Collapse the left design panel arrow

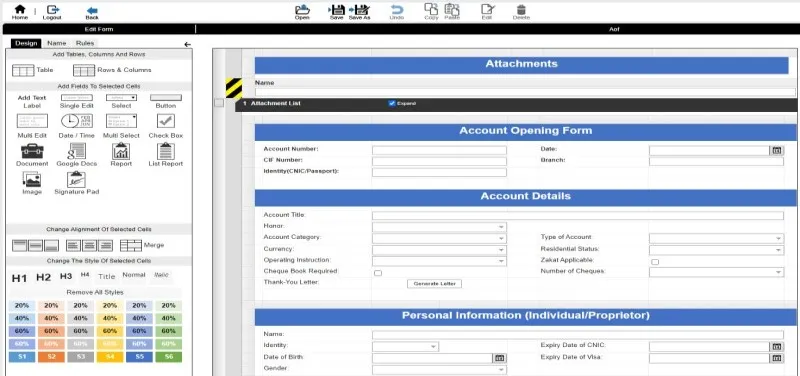click(x=187, y=44)
